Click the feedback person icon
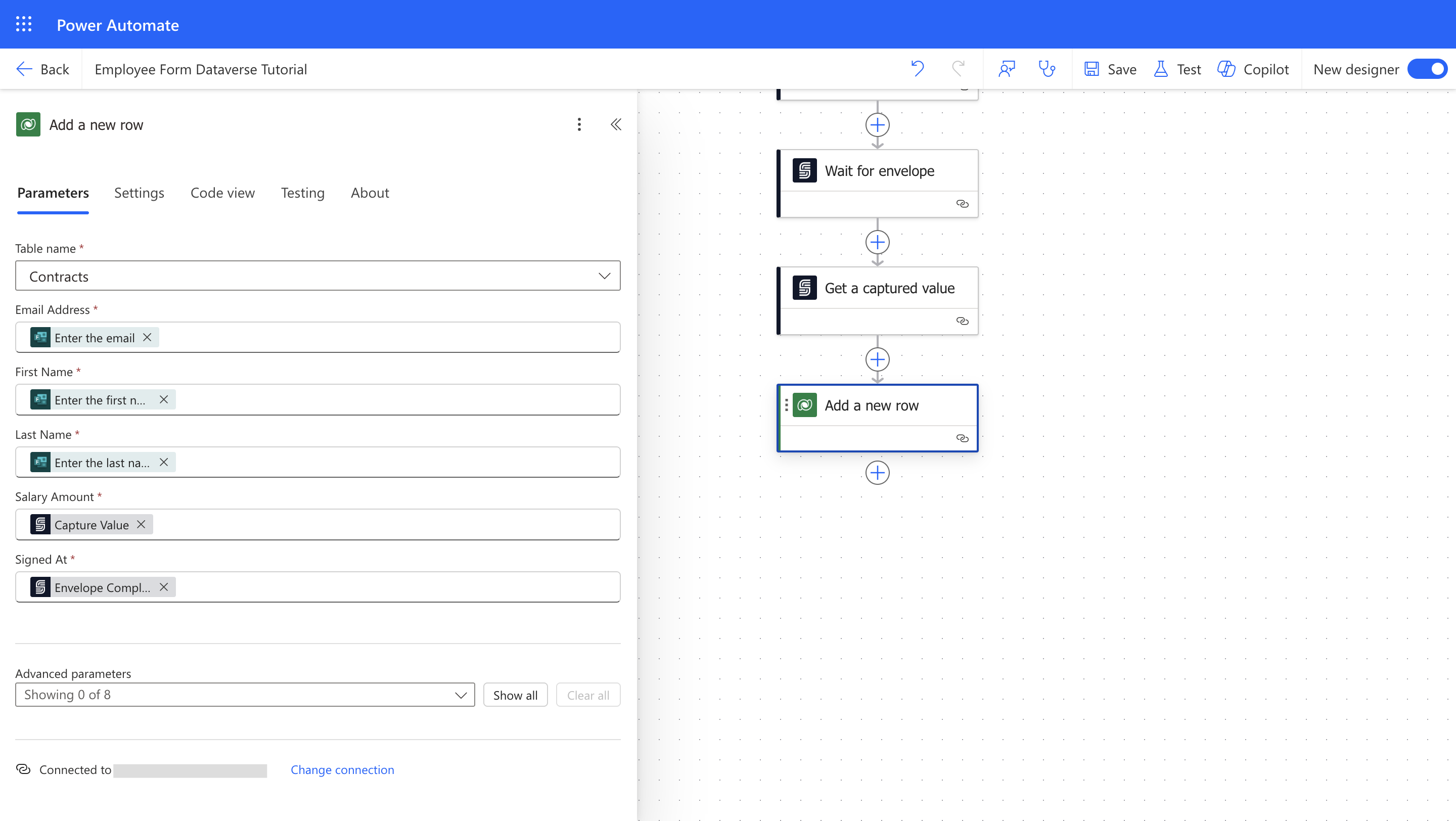The height and width of the screenshot is (821, 1456). coord(1007,69)
